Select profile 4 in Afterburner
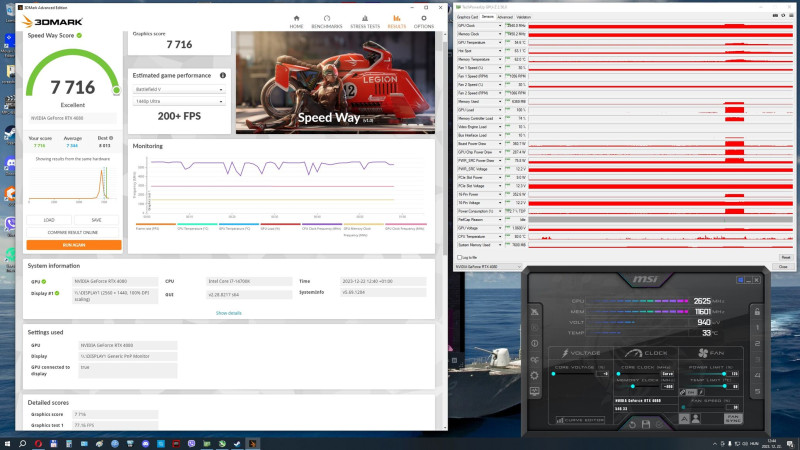 (x=757, y=376)
